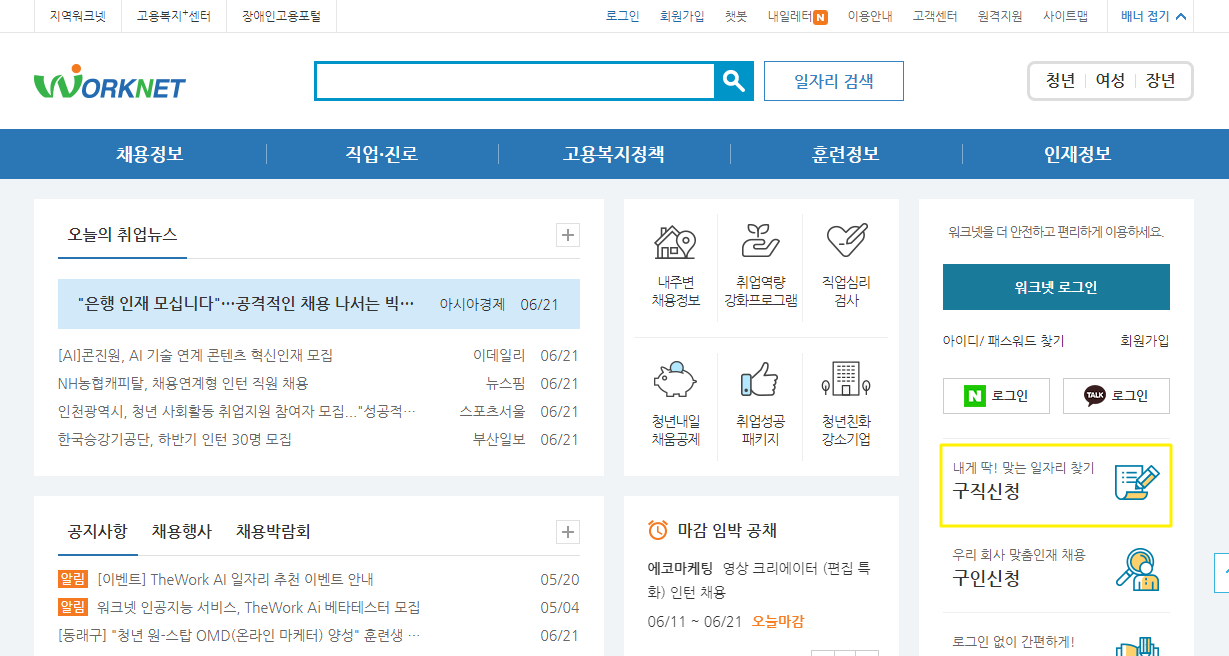1229x656 pixels.
Task: Click 회원가입 in the top utility bar
Action: (682, 17)
